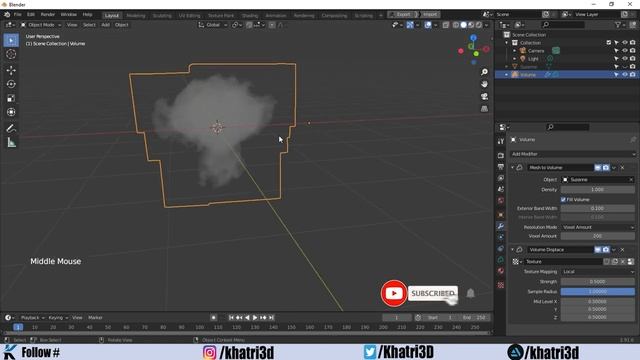Screen dimensions: 640x360
Task: Open the Modifiers wrench tab
Action: tap(501, 226)
